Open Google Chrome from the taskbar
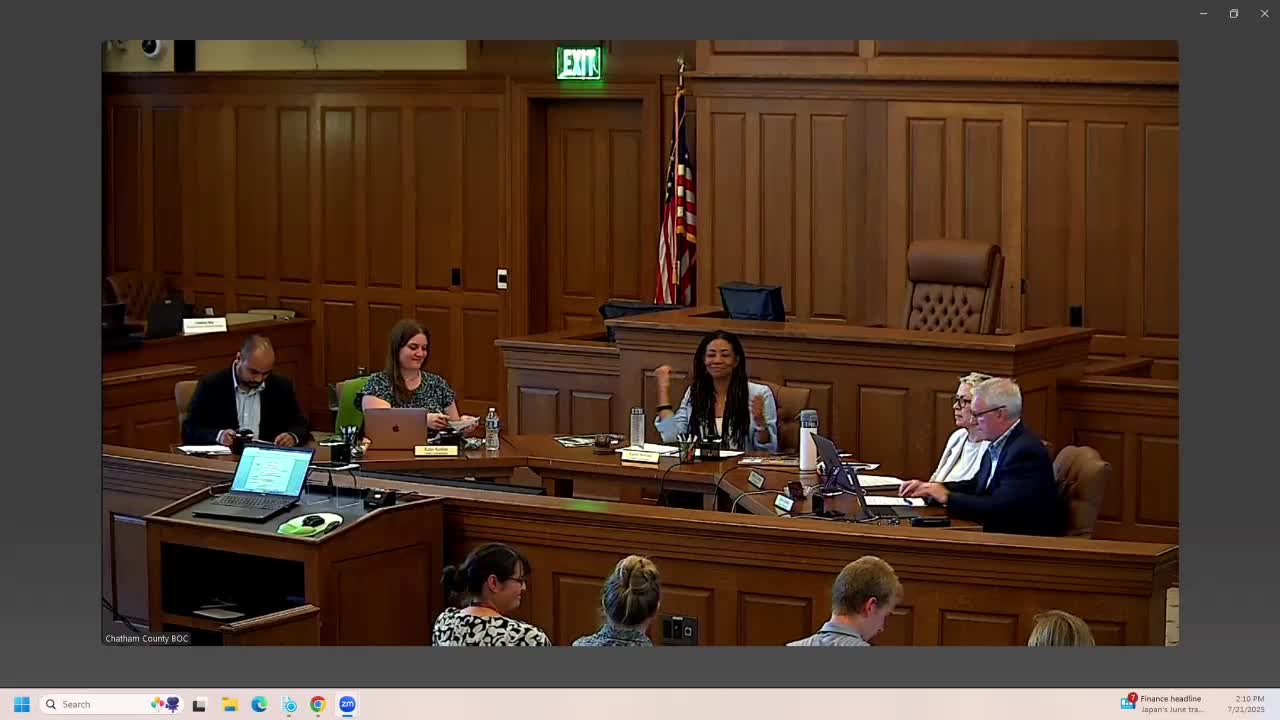Viewport: 1280px width, 720px height. (317, 704)
